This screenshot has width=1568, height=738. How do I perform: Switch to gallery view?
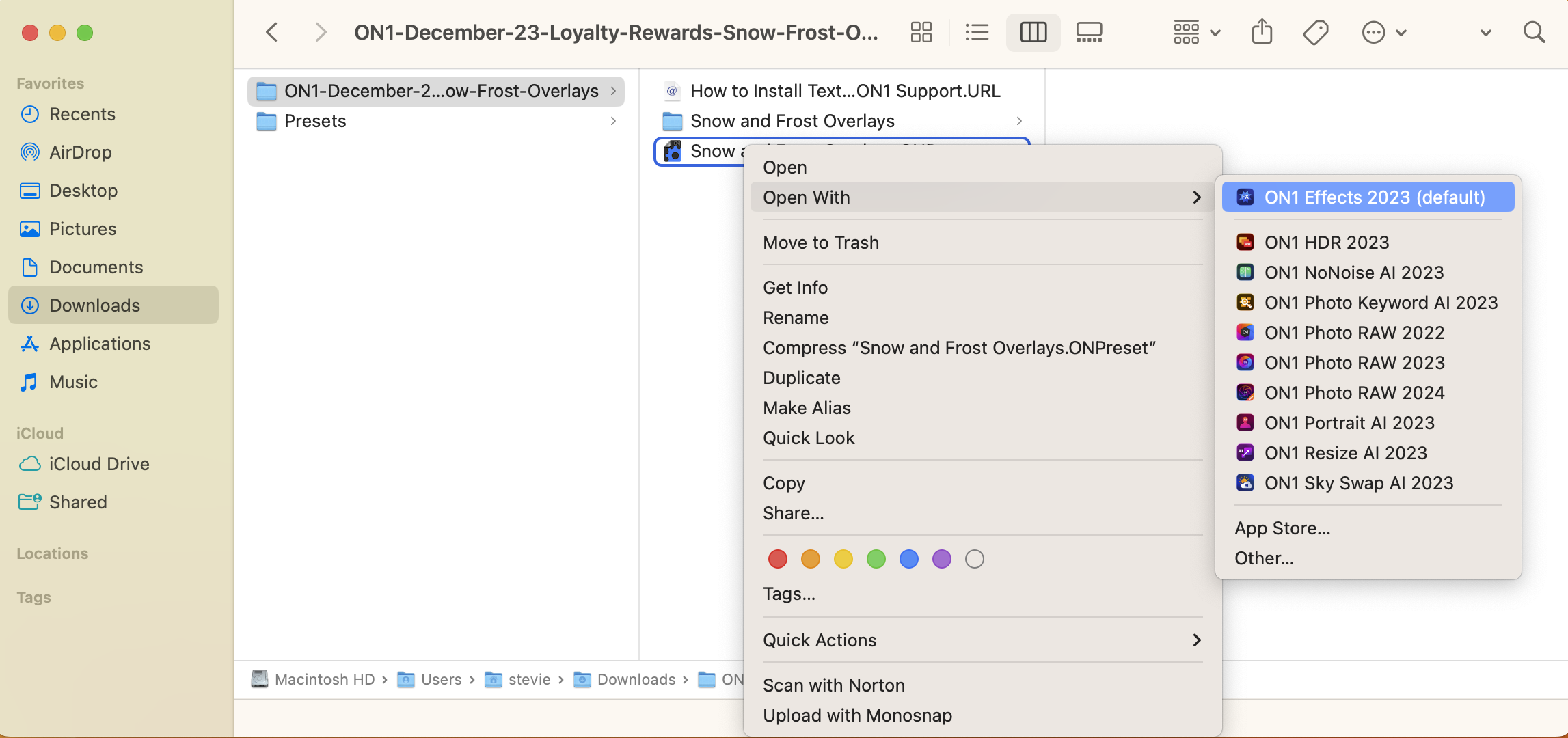pos(1089,32)
